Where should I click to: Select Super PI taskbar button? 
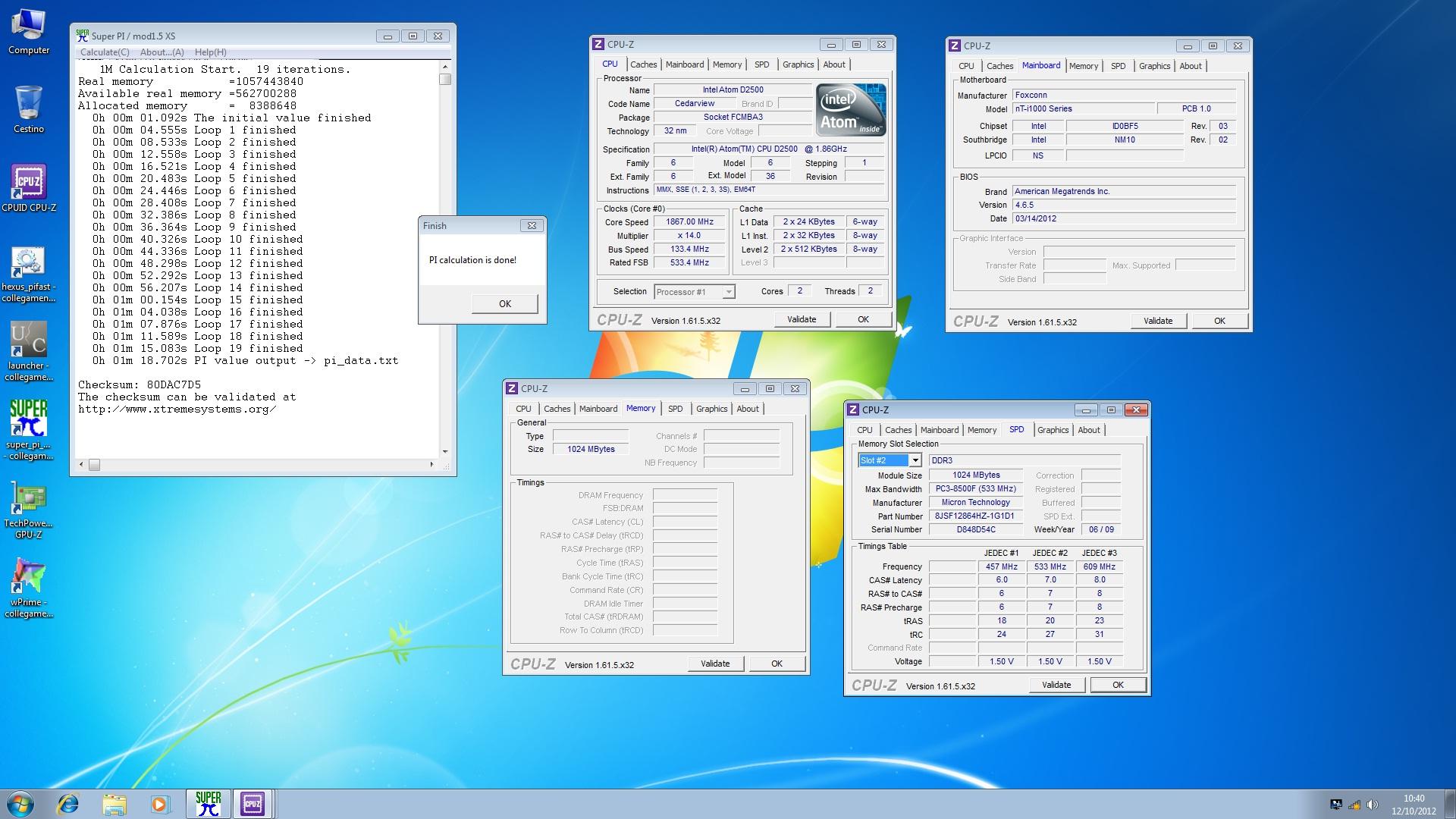tap(207, 804)
